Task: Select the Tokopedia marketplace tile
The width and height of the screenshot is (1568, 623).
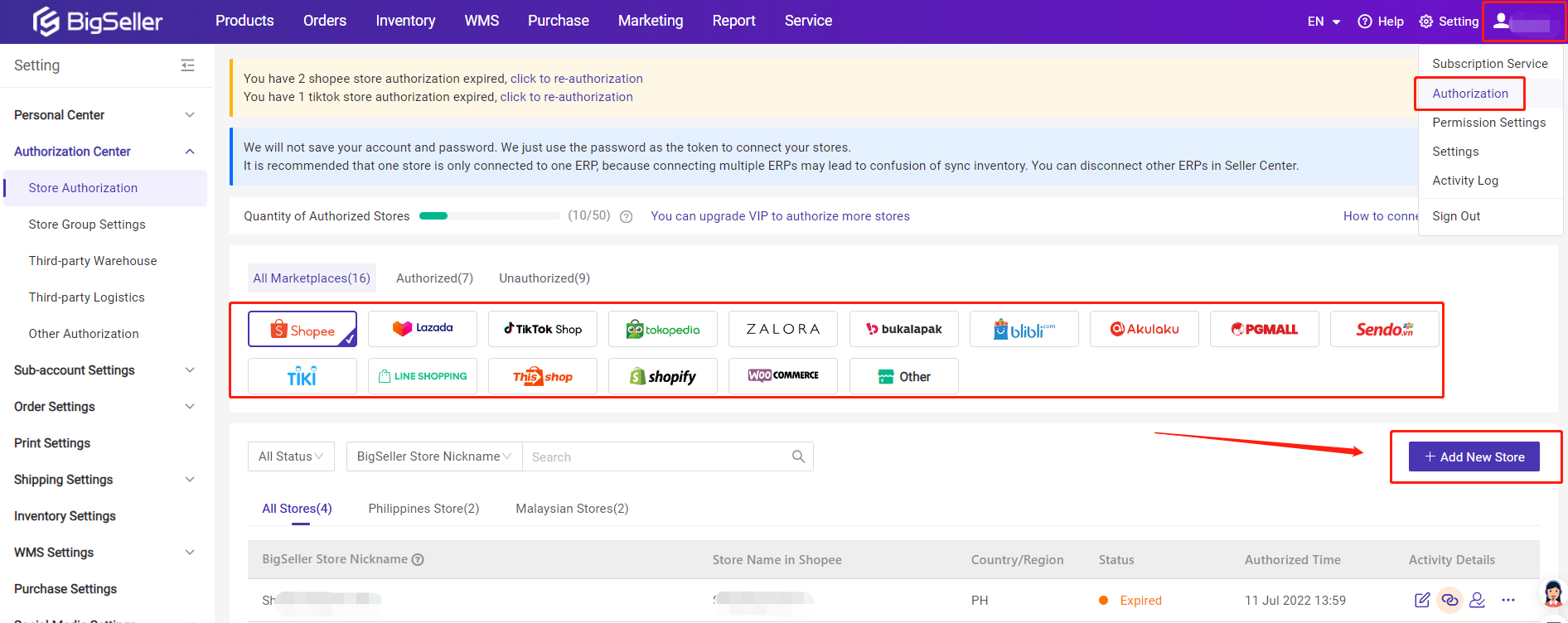Action: click(663, 329)
